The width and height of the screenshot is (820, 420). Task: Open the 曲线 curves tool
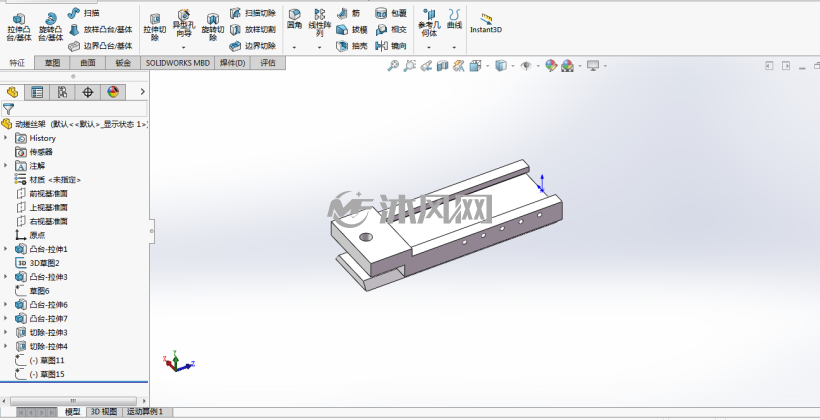pyautogui.click(x=454, y=19)
